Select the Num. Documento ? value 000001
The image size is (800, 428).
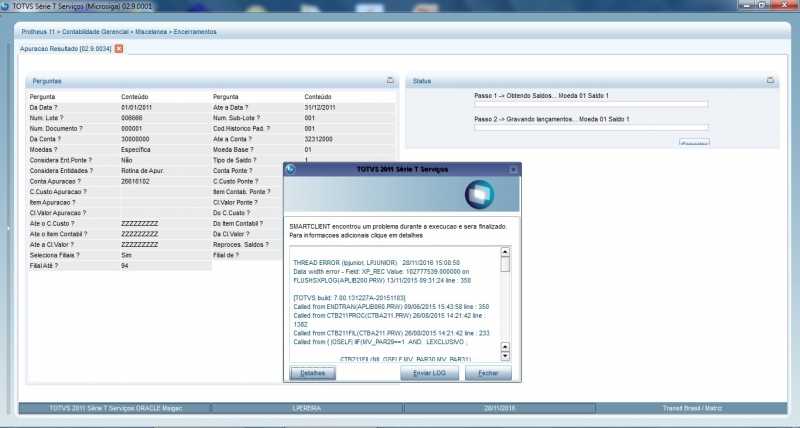[x=132, y=129]
